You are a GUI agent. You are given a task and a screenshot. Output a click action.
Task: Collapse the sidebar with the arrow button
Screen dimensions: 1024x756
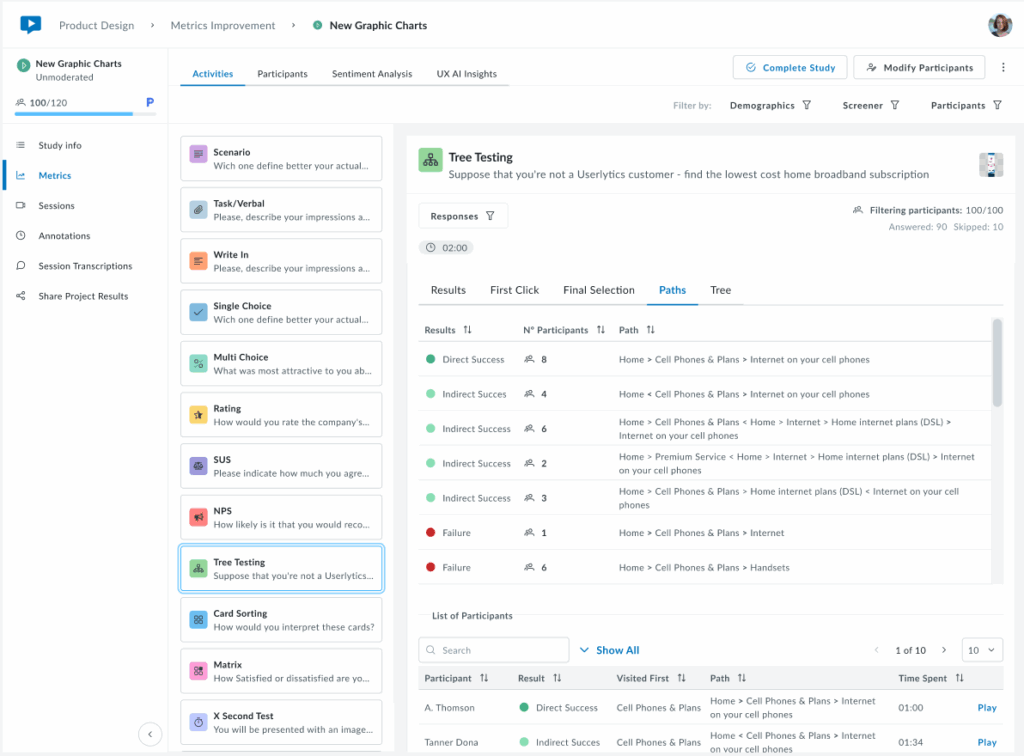pos(150,734)
